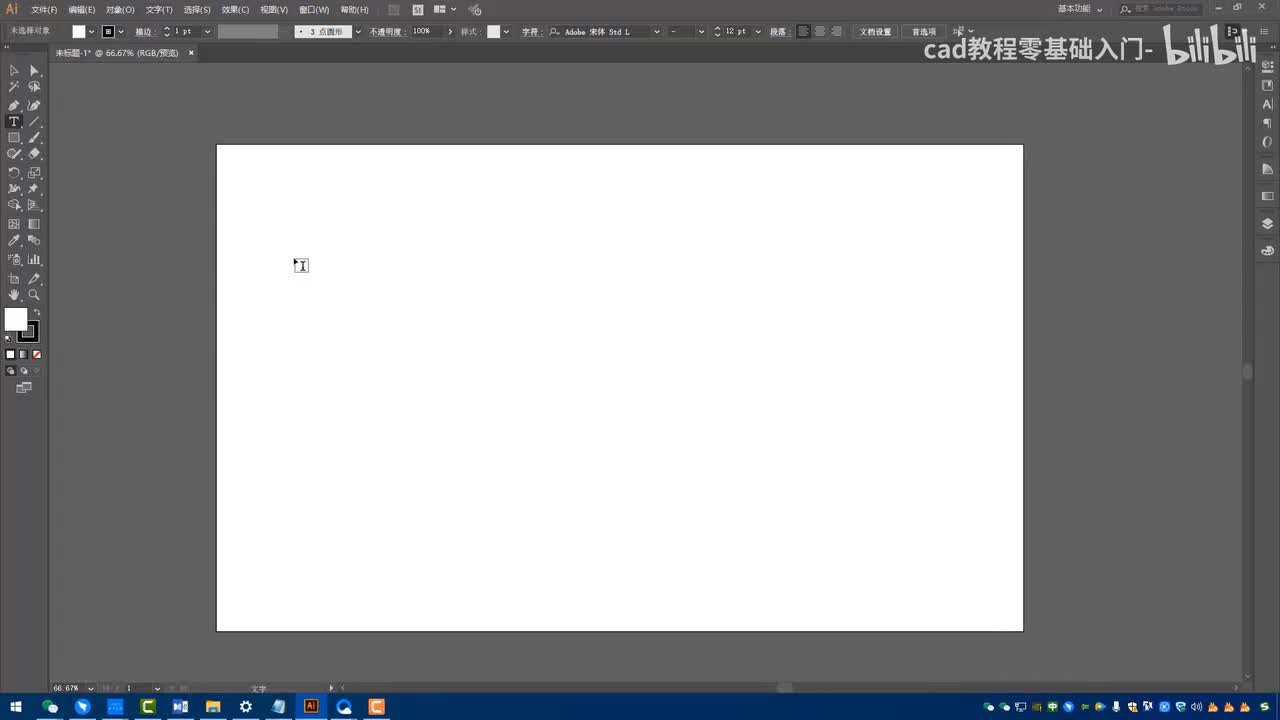Choose the Slice tool

coord(34,279)
